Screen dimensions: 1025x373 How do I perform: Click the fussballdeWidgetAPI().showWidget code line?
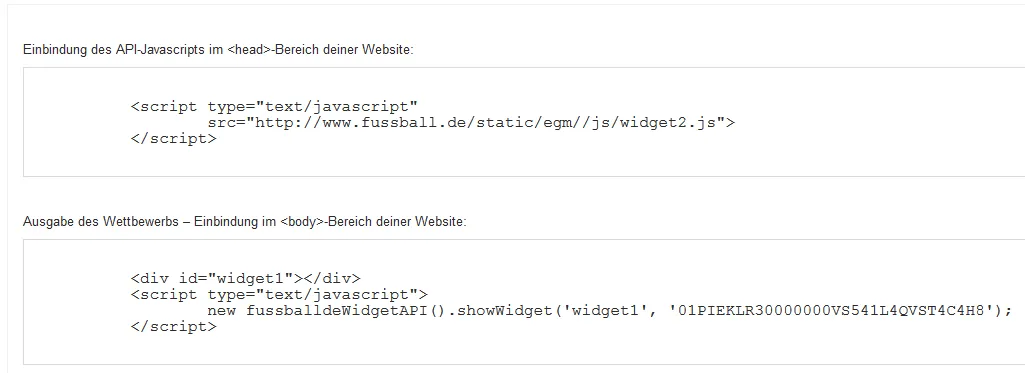610,310
